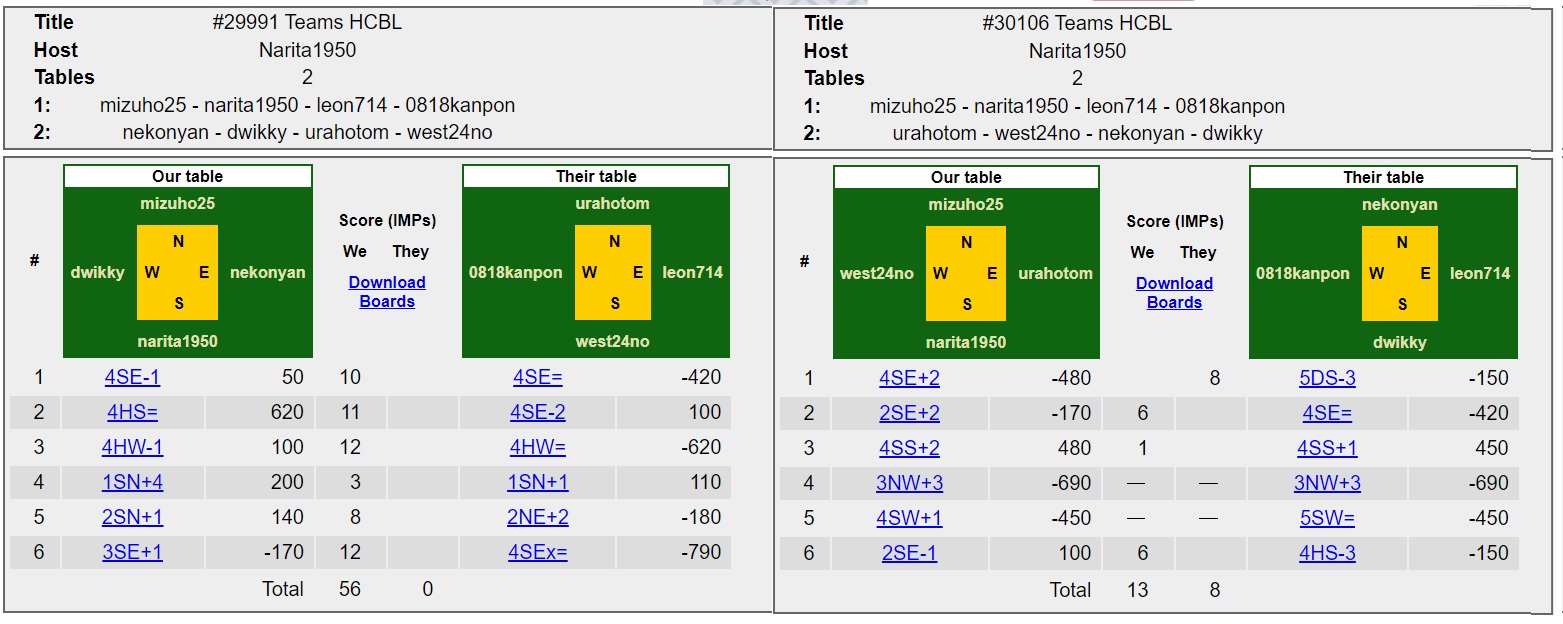The height and width of the screenshot is (624, 1563).
Task: View the 1SN+4 board result
Action: (132, 483)
